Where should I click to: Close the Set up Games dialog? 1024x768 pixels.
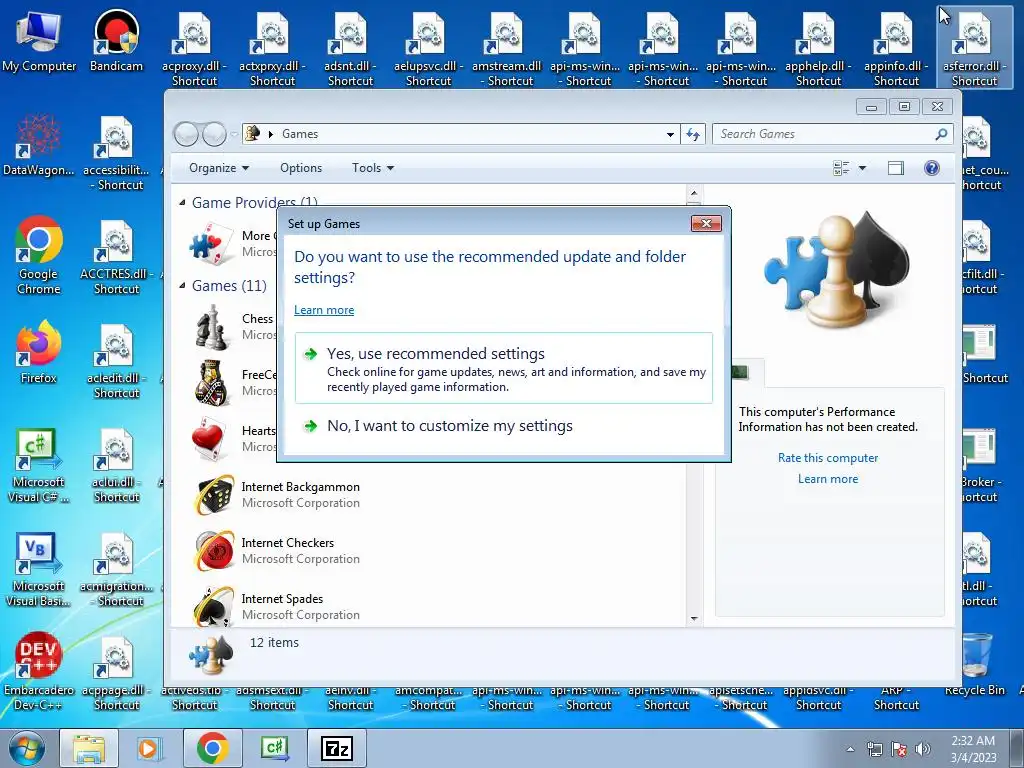(706, 223)
